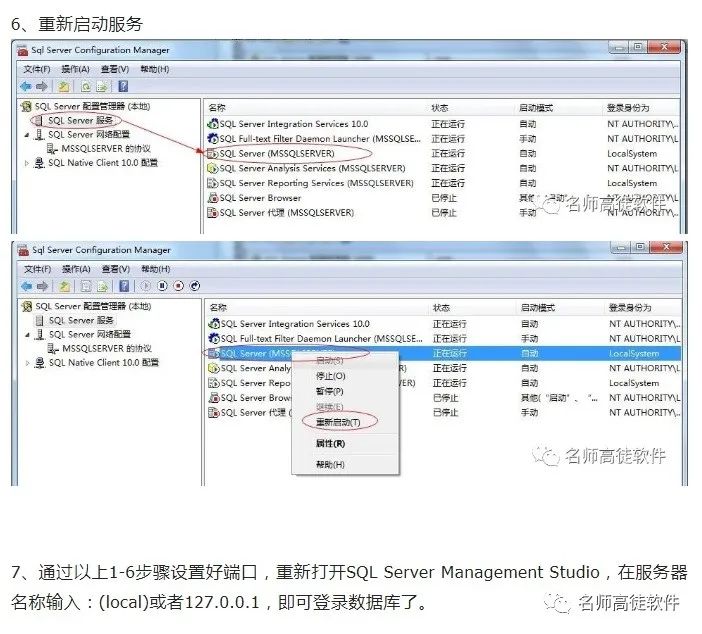702x634 pixels.
Task: Select SQL Server Analysis Services in top list
Action: 312,168
